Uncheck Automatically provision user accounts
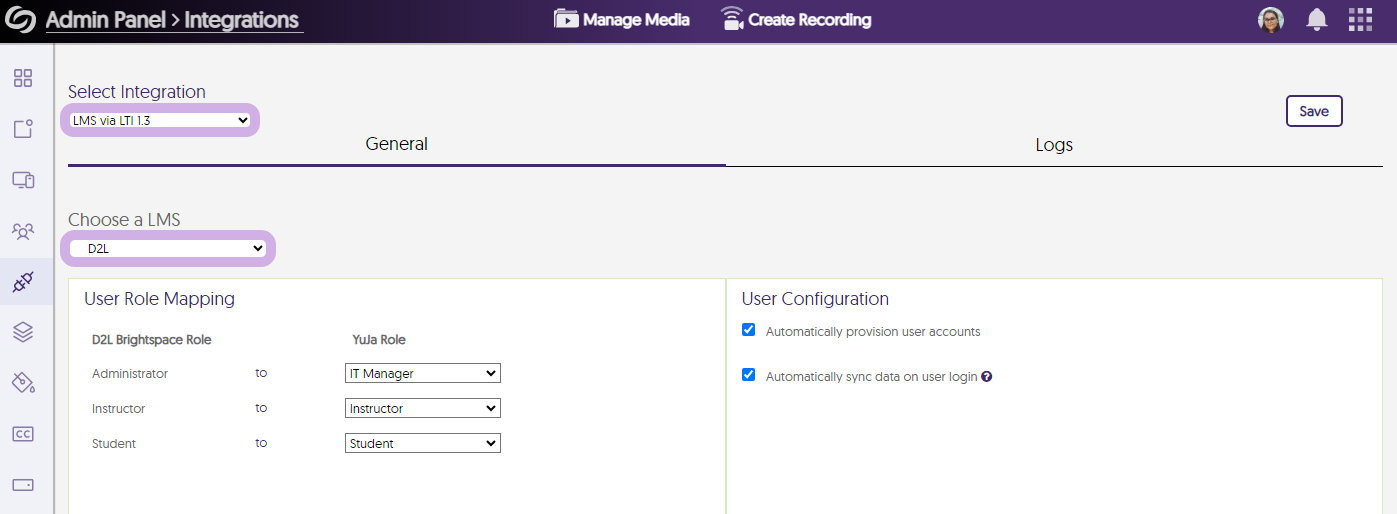Viewport: 1397px width, 514px height. (748, 330)
